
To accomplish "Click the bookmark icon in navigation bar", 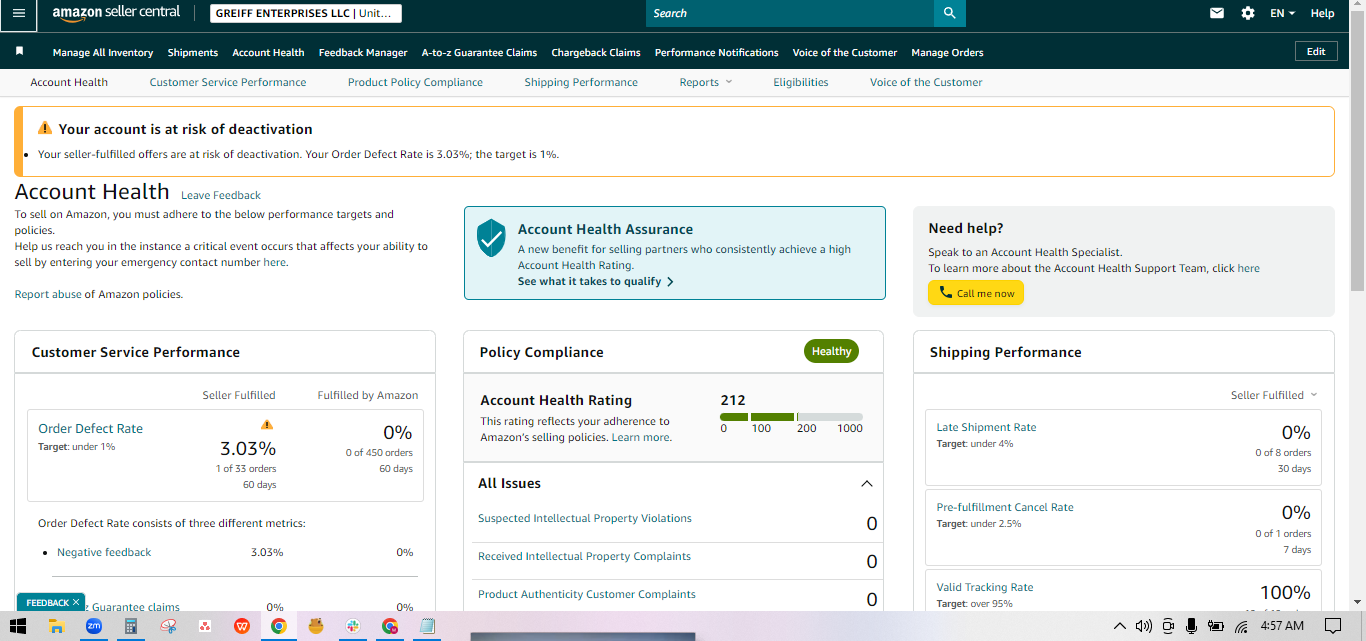I will [x=19, y=52].
